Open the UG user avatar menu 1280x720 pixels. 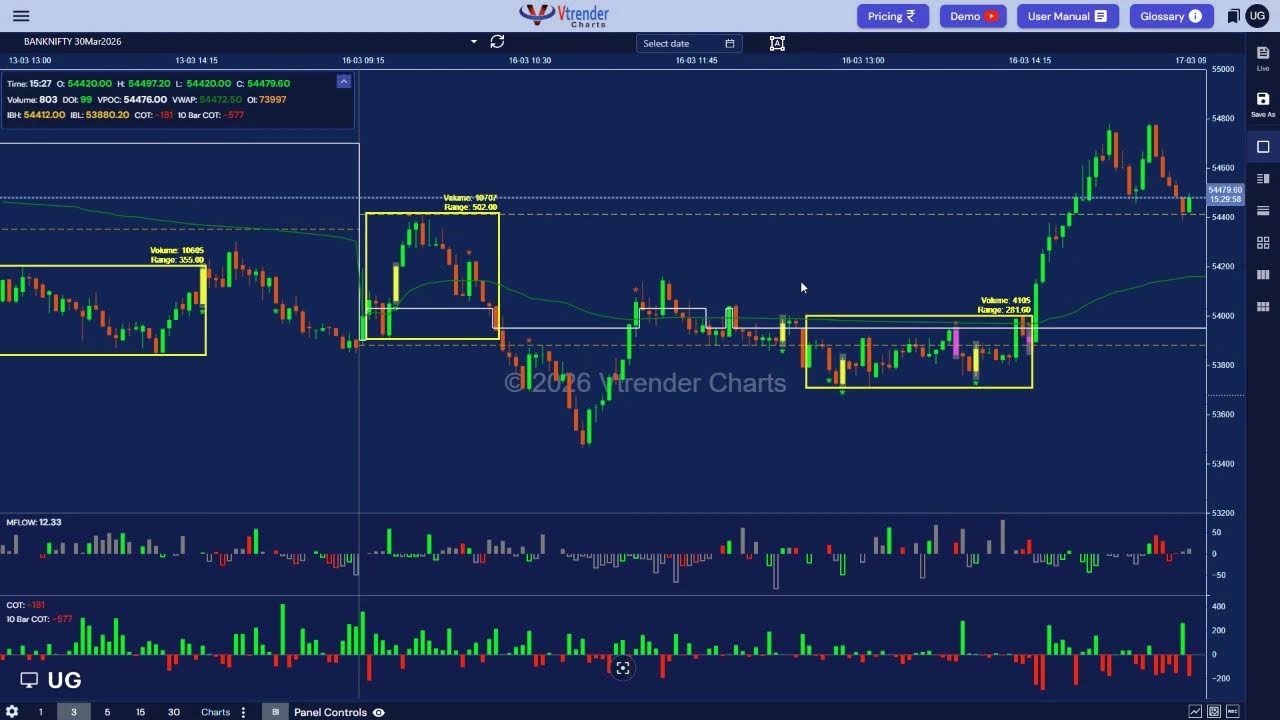coord(1257,16)
